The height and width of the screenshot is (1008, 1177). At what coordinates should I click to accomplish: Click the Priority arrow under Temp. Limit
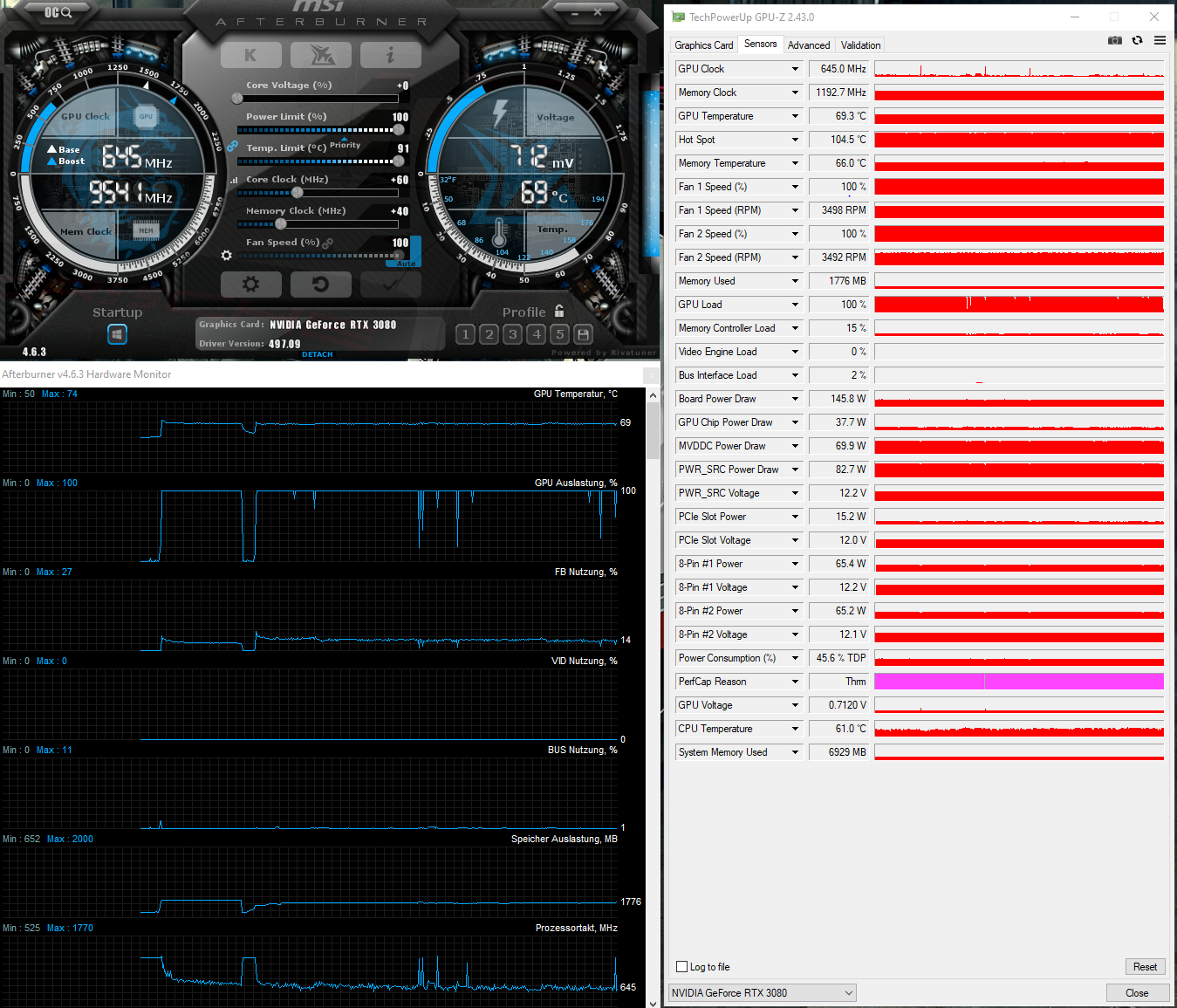pyautogui.click(x=345, y=140)
